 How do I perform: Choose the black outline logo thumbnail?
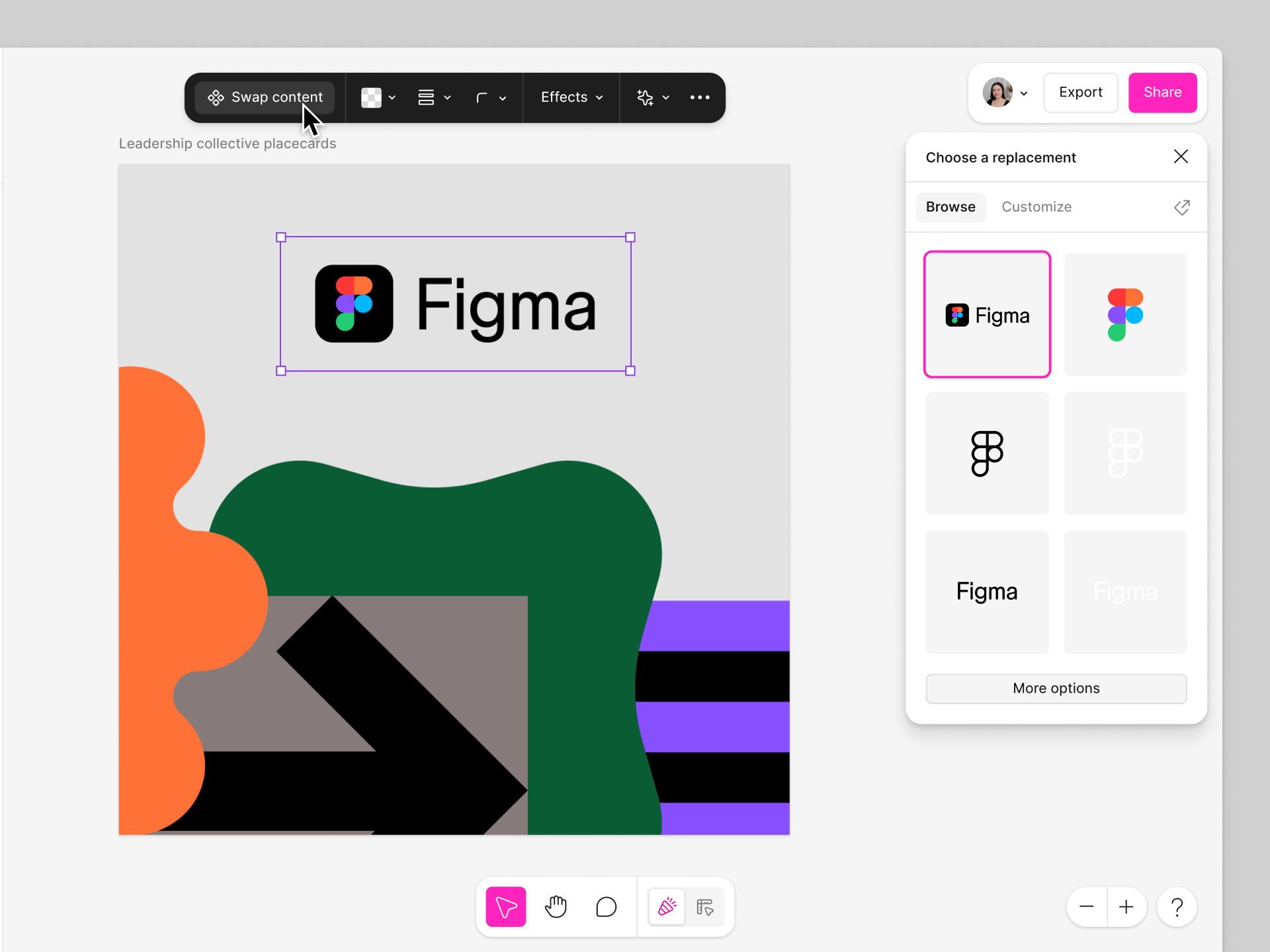point(987,453)
